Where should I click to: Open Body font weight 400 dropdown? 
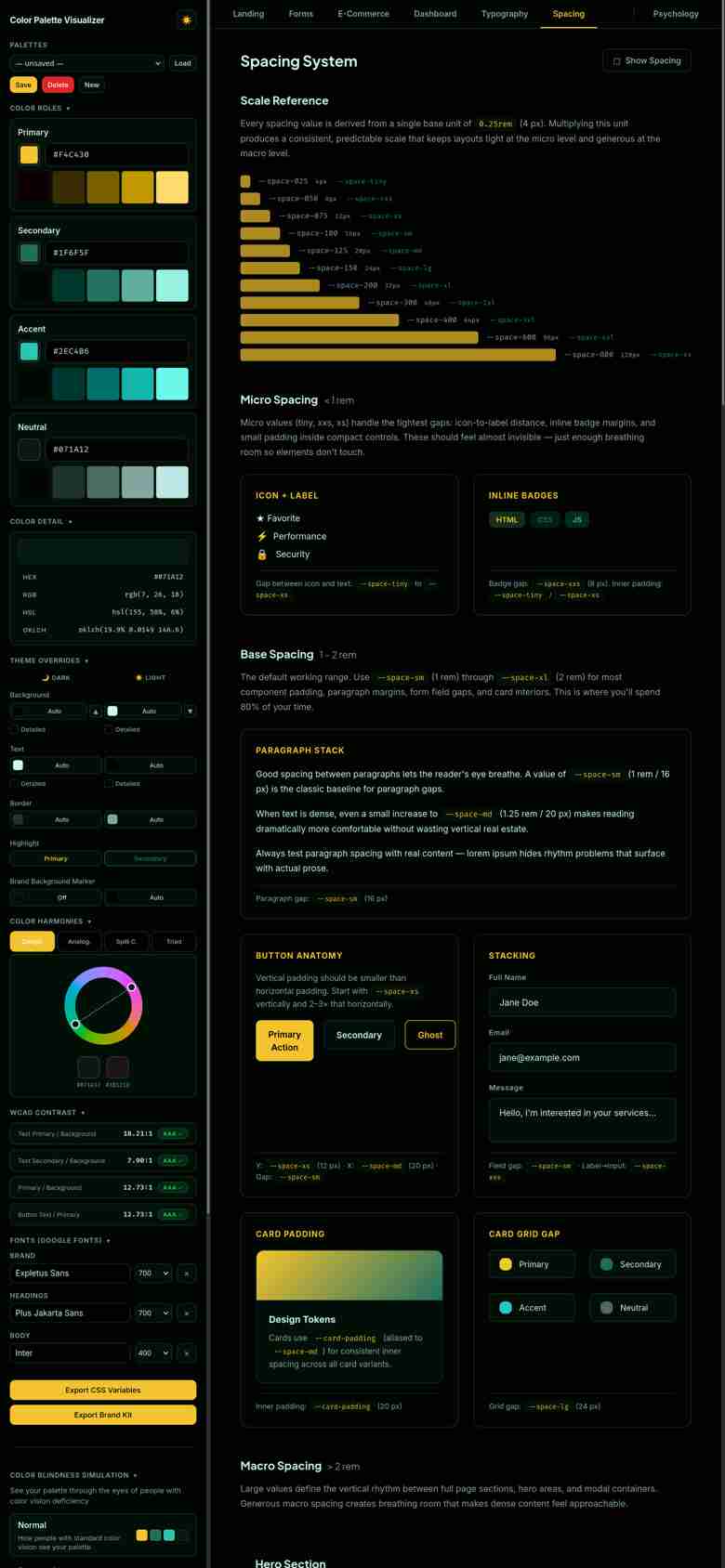(153, 1353)
